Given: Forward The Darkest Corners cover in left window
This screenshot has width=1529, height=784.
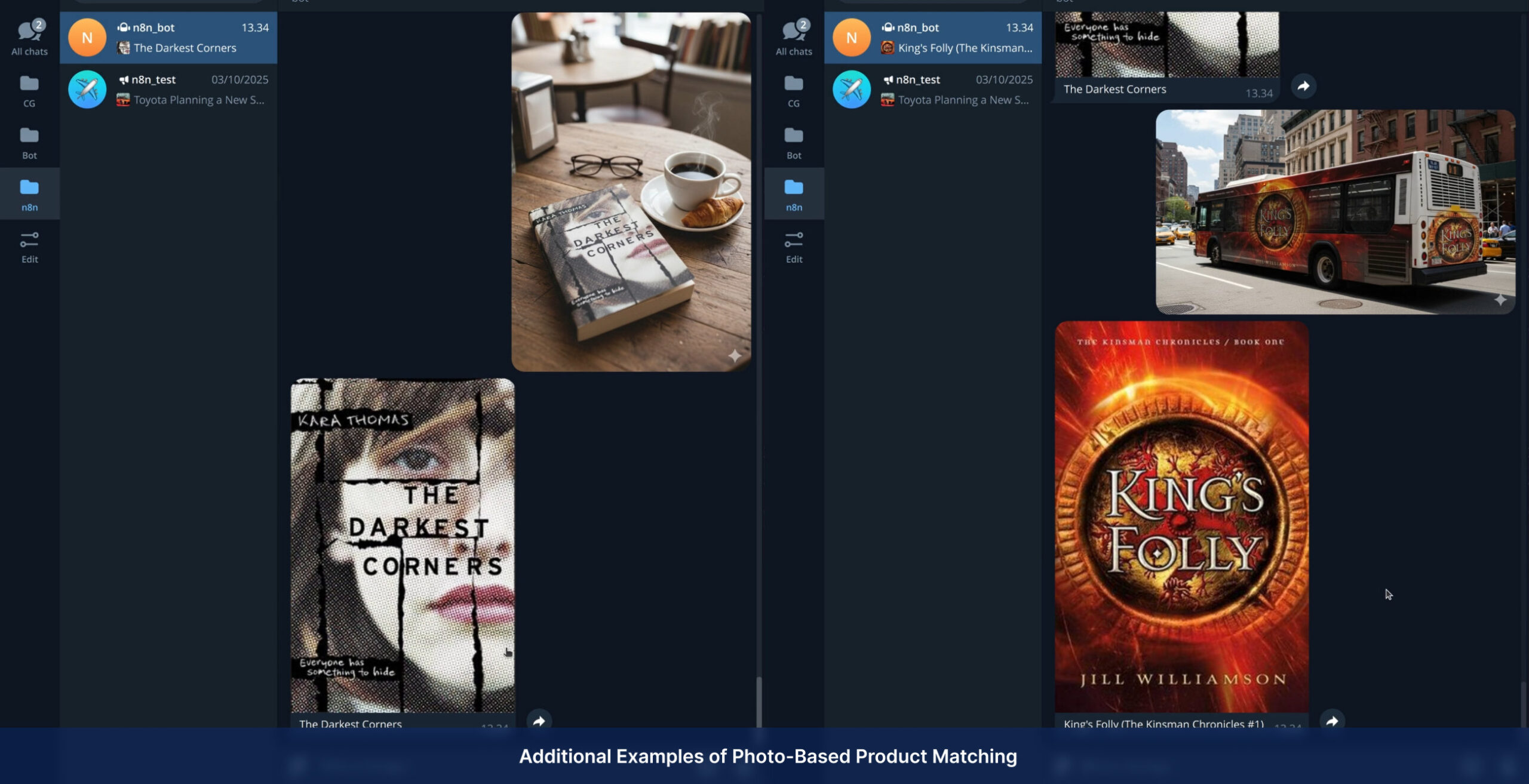Looking at the screenshot, I should (539, 721).
